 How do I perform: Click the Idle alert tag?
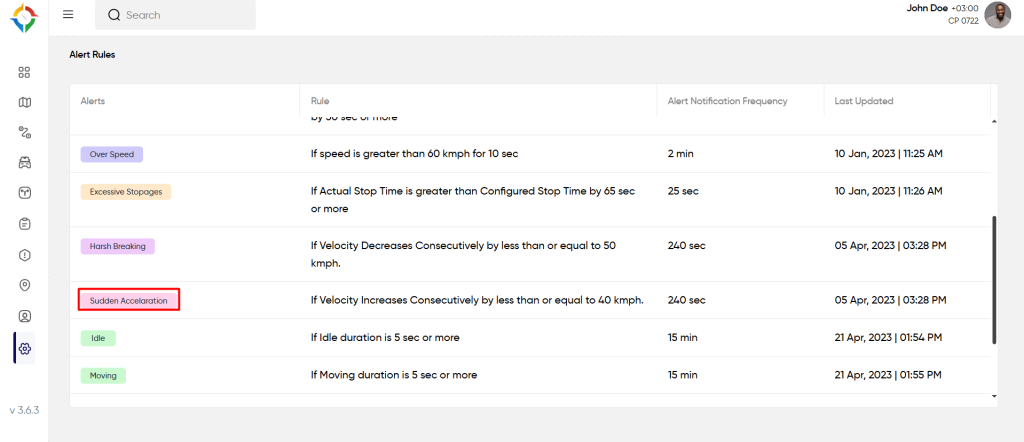point(98,338)
